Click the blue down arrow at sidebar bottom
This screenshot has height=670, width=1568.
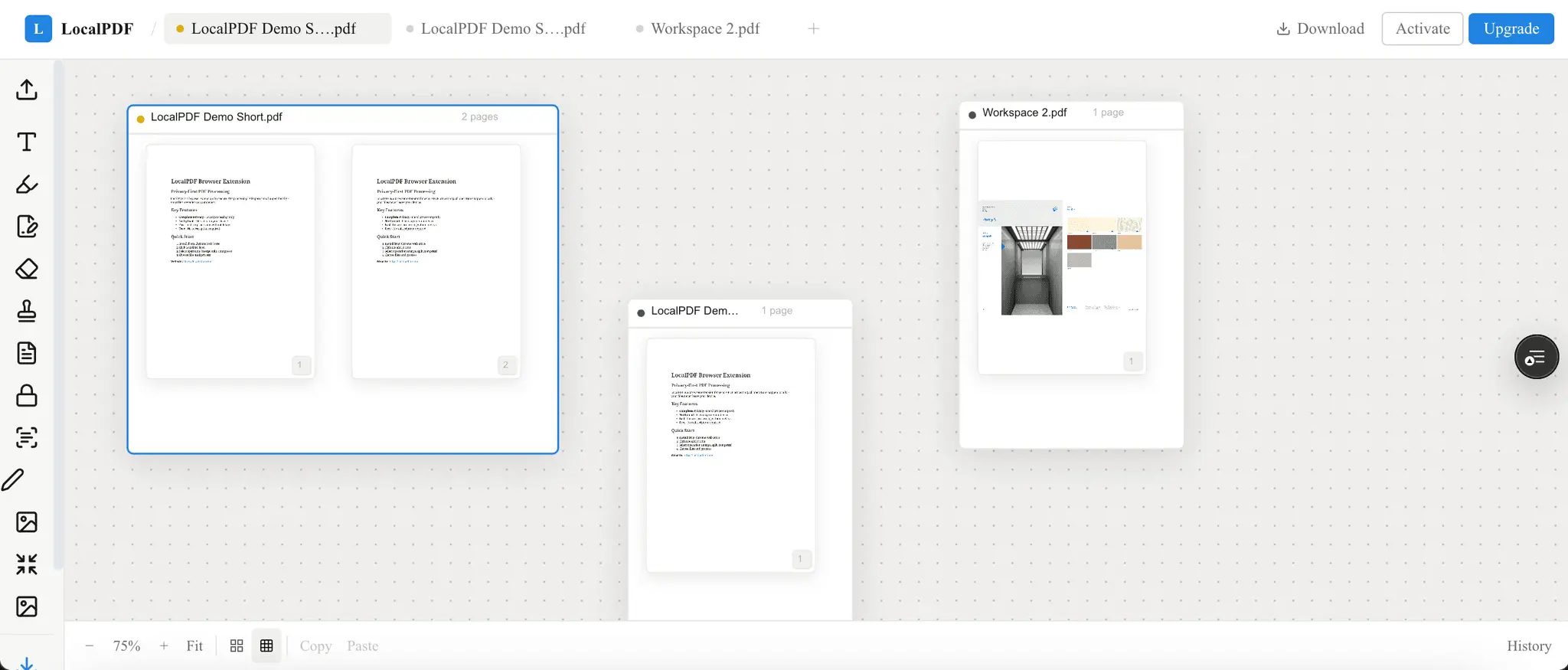[x=27, y=663]
